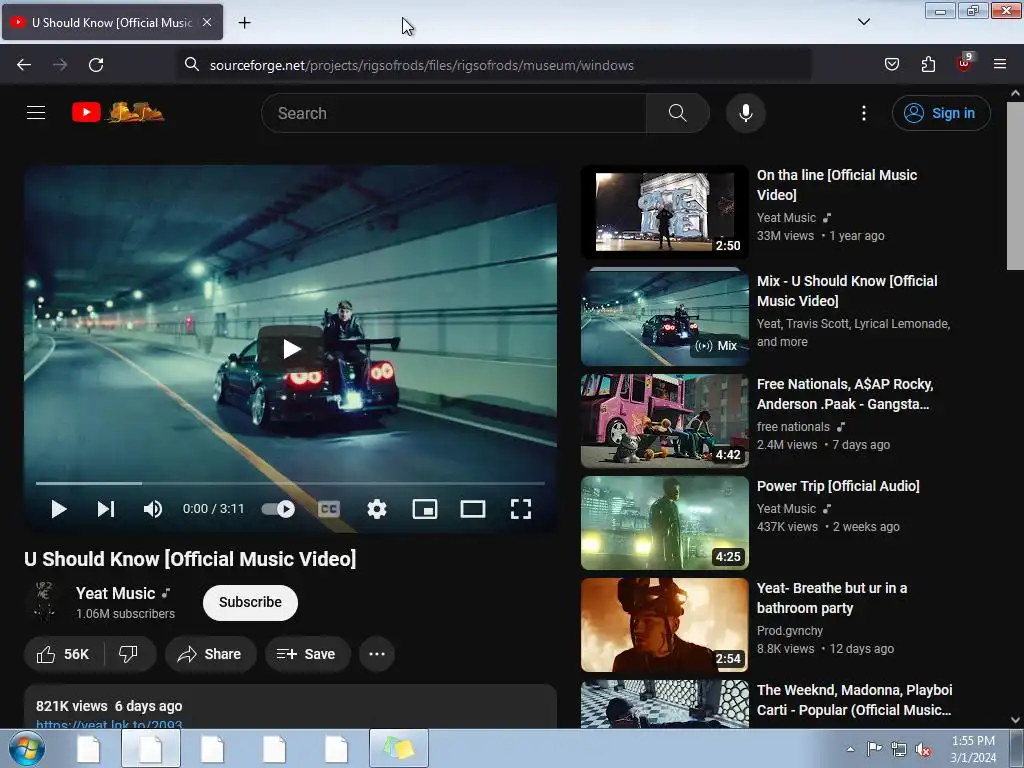Image resolution: width=1024 pixels, height=768 pixels.
Task: Close the U Should Know tab
Action: (206, 22)
